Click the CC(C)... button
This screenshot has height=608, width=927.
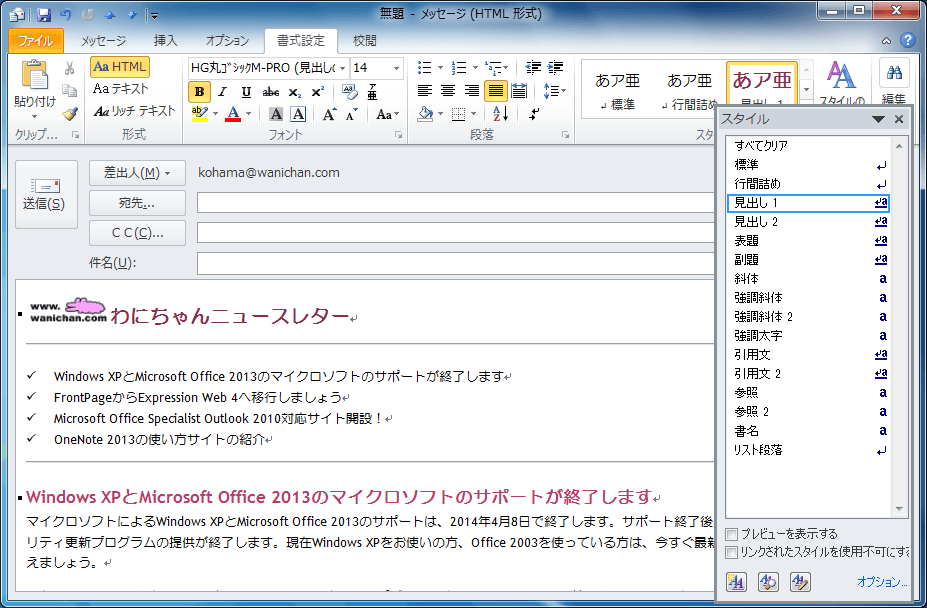pyautogui.click(x=137, y=233)
